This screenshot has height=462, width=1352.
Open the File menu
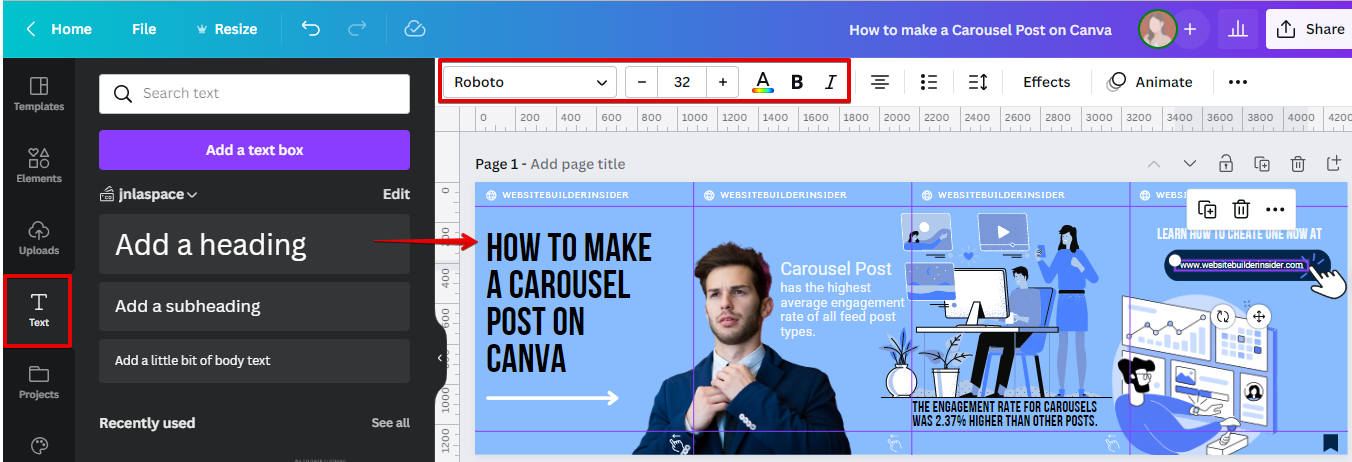144,29
